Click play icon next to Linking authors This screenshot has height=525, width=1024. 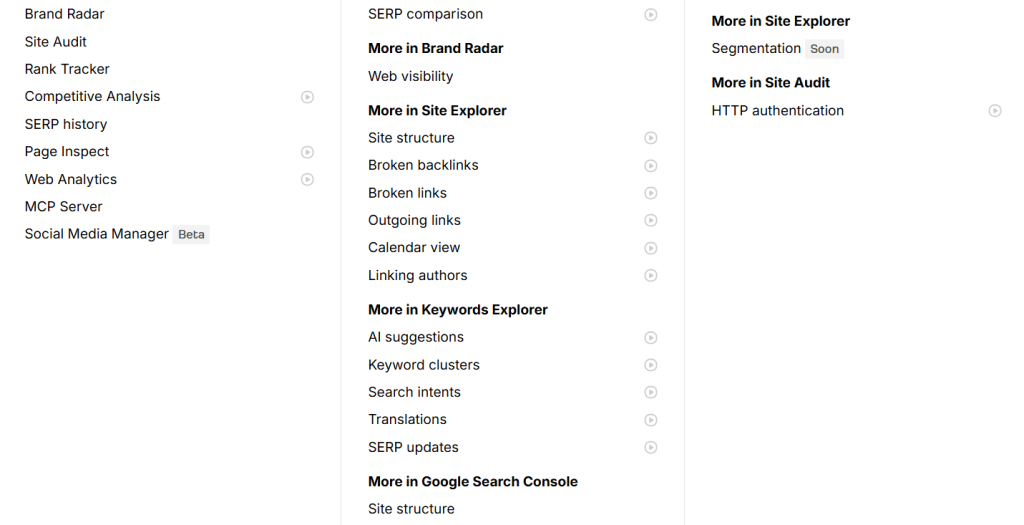tap(651, 276)
